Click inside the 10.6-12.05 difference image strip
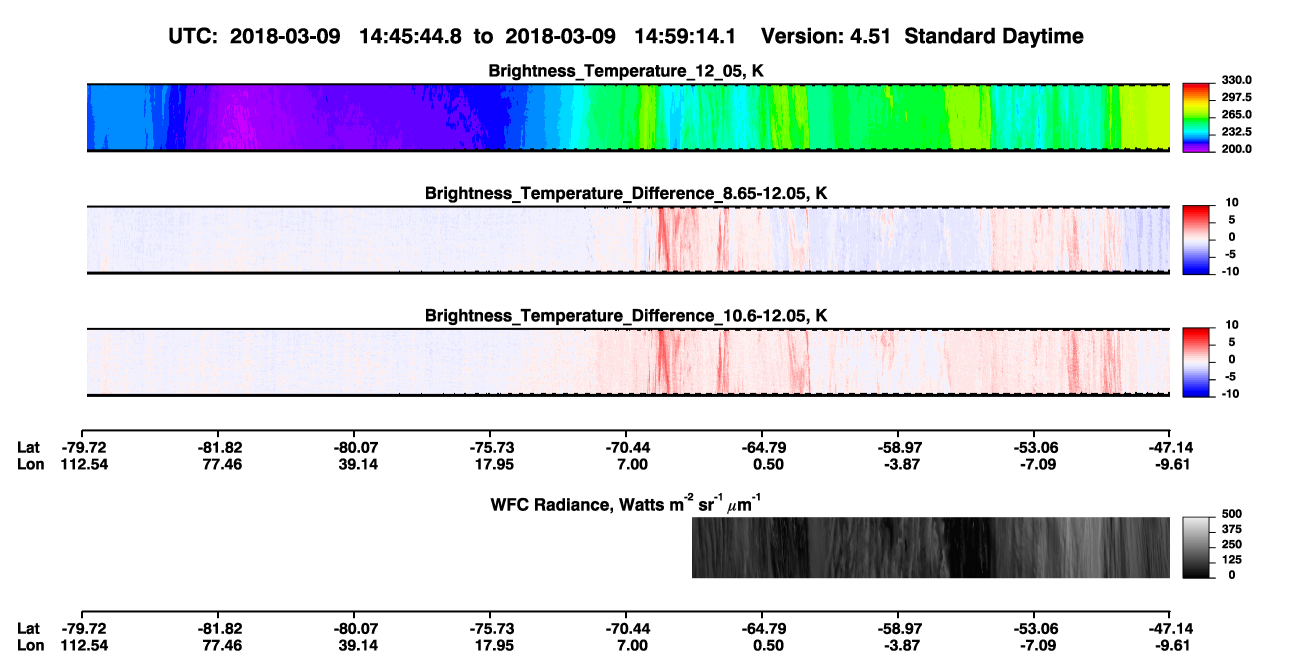 pos(628,362)
